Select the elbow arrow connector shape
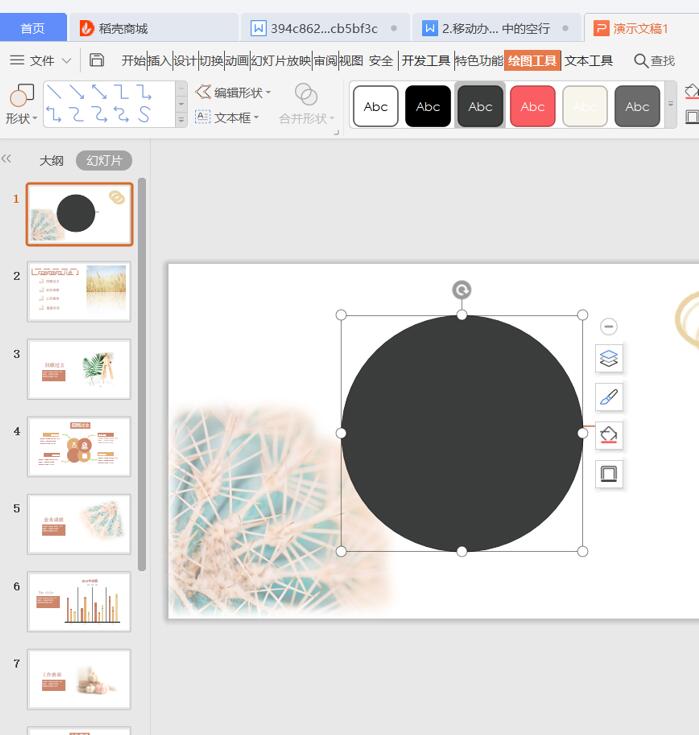Screen dimensions: 699x735 coord(144,92)
